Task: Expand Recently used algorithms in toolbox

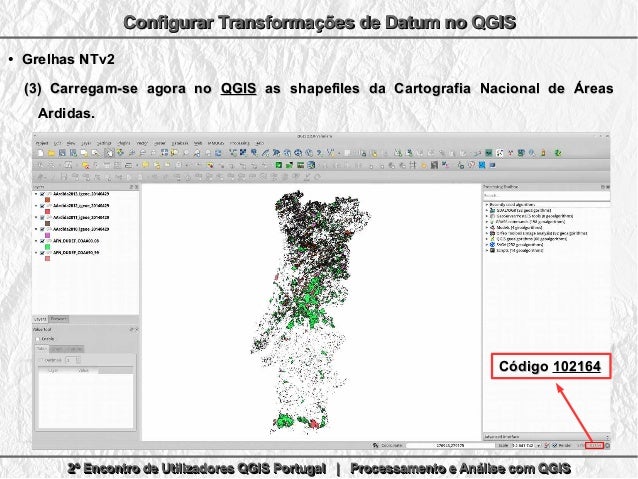Action: [x=487, y=205]
